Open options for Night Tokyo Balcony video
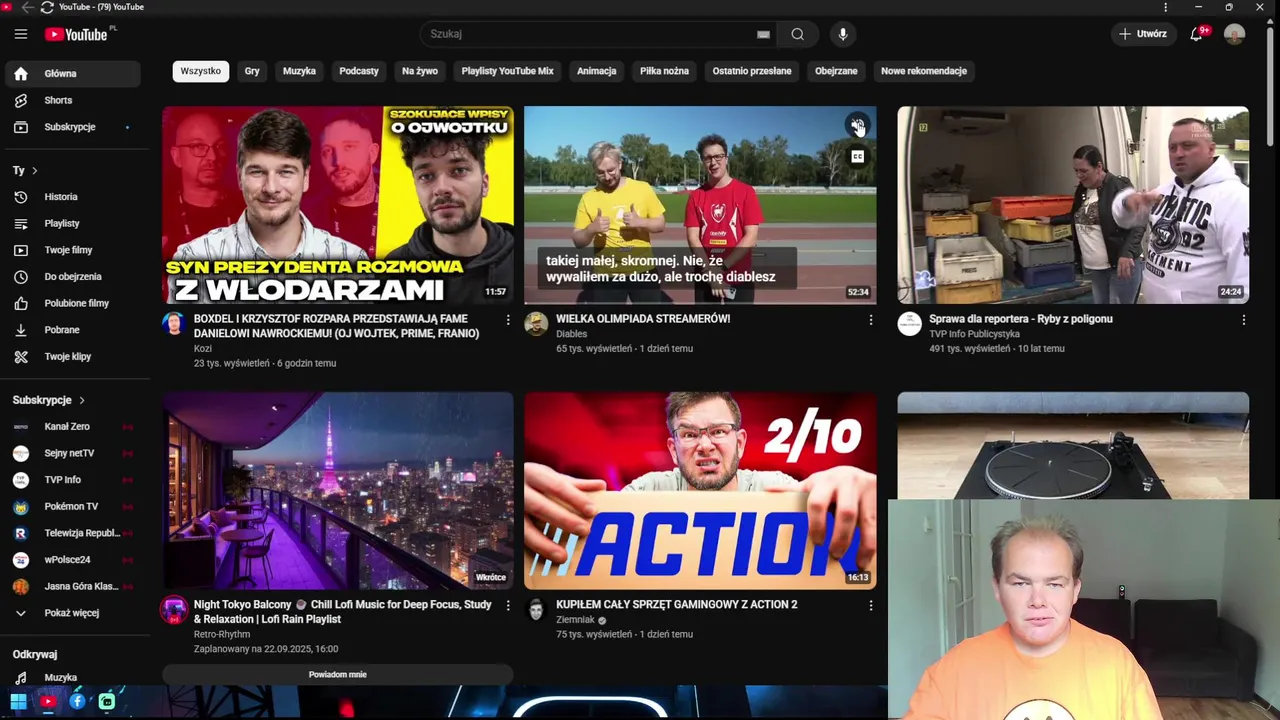The image size is (1280, 720). (x=507, y=606)
